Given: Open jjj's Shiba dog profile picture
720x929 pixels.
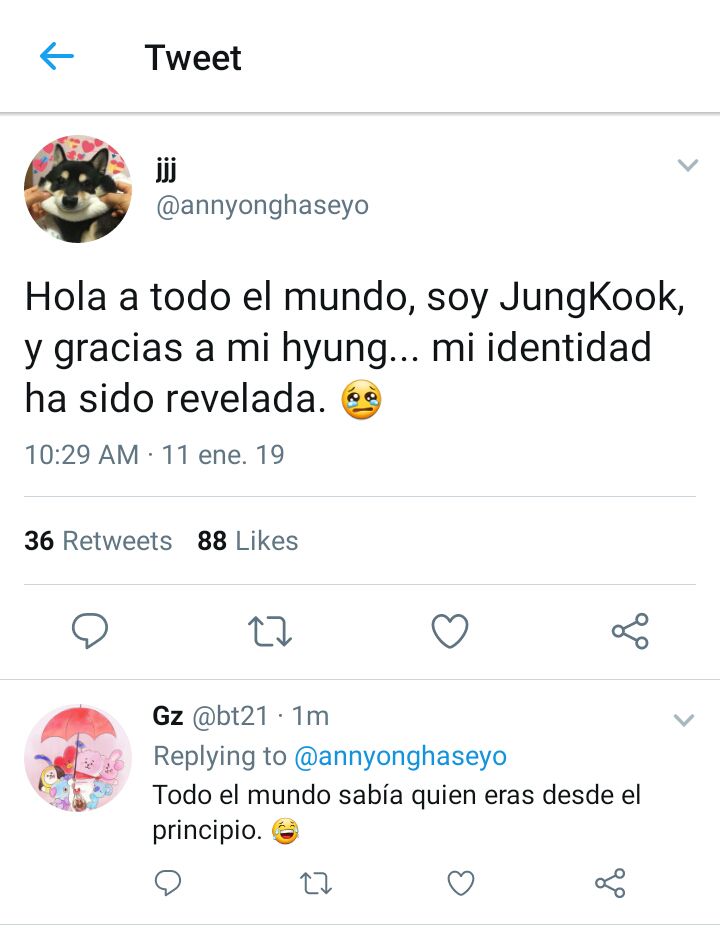Looking at the screenshot, I should pos(78,189).
